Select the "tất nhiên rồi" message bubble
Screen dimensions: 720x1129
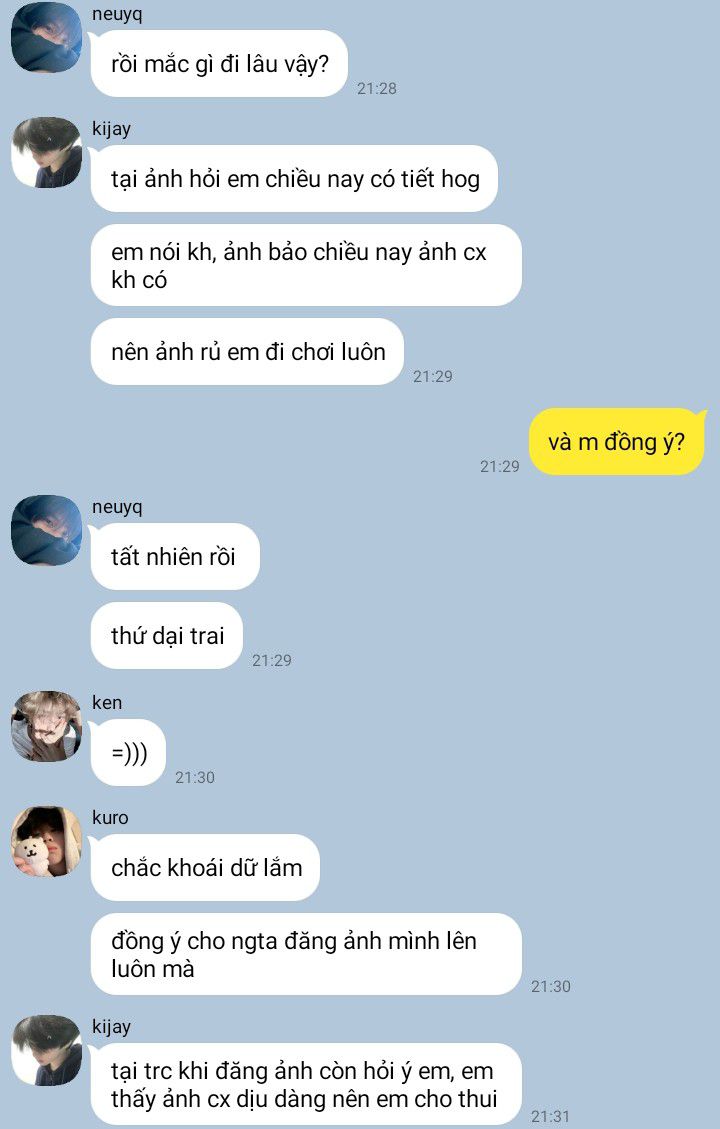(x=175, y=557)
